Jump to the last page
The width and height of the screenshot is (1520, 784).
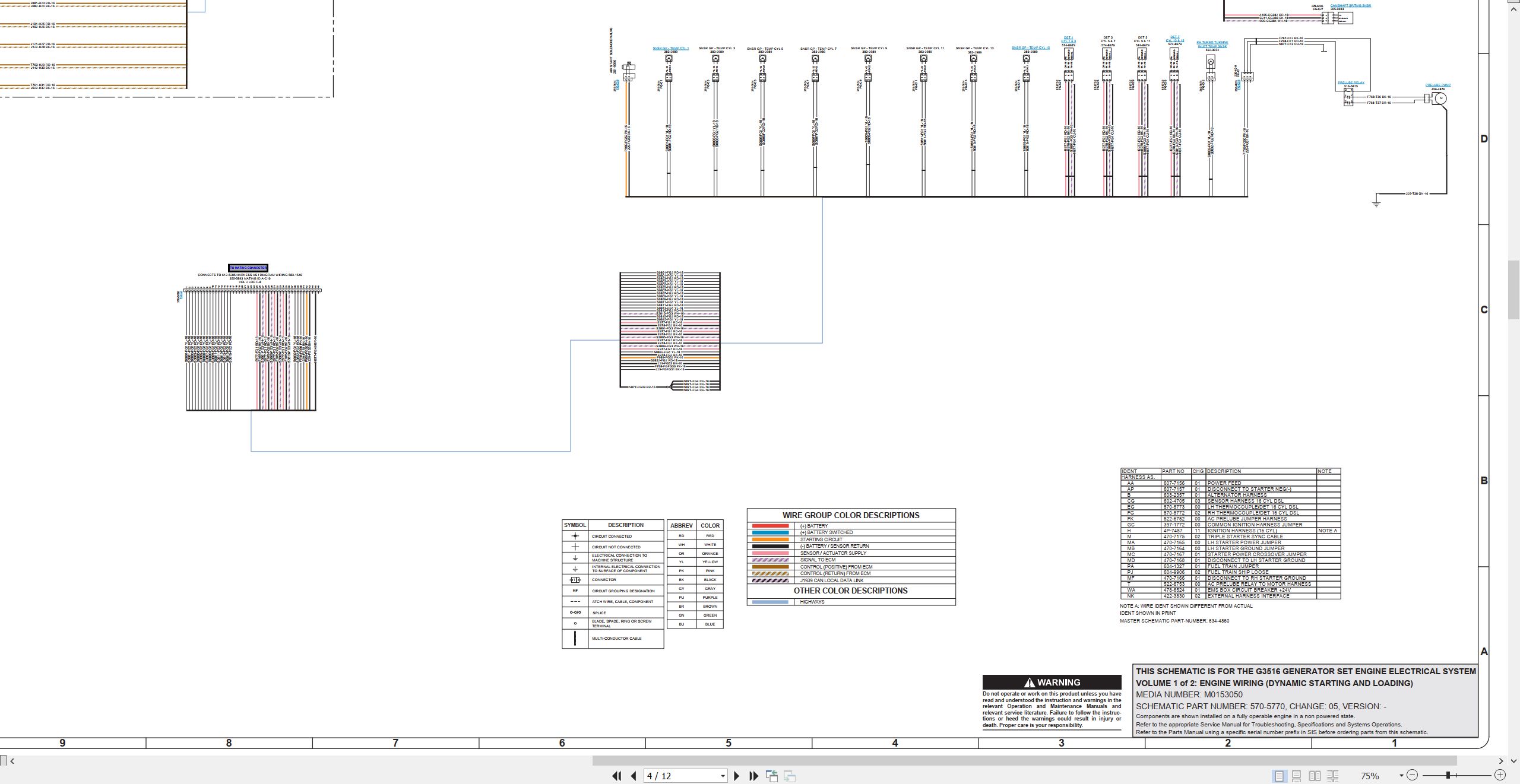click(x=754, y=776)
